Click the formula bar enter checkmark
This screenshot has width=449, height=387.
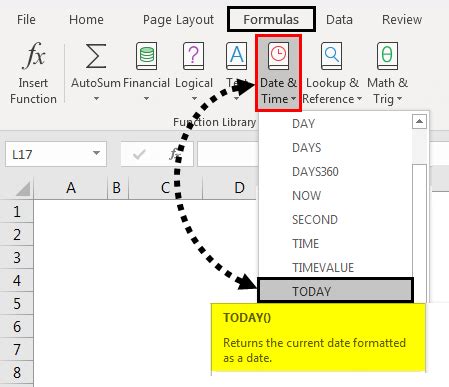pos(139,154)
